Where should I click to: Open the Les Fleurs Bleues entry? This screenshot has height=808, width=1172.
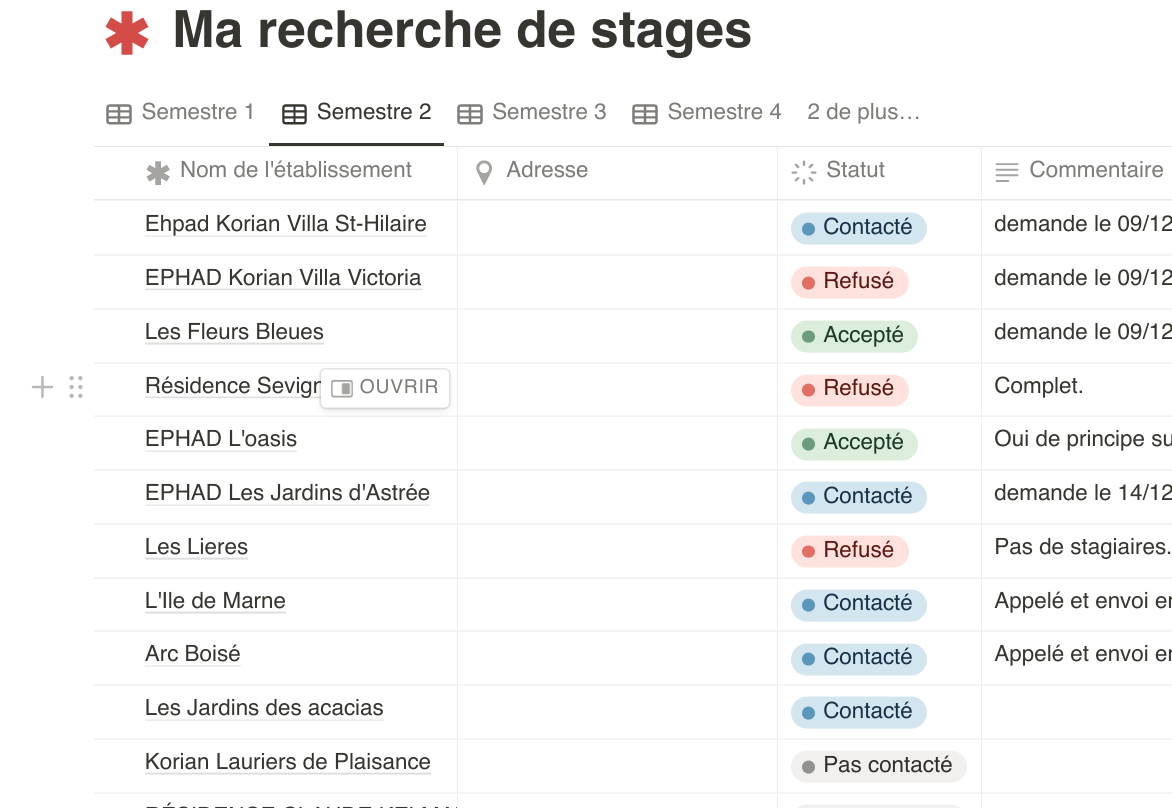(x=234, y=331)
